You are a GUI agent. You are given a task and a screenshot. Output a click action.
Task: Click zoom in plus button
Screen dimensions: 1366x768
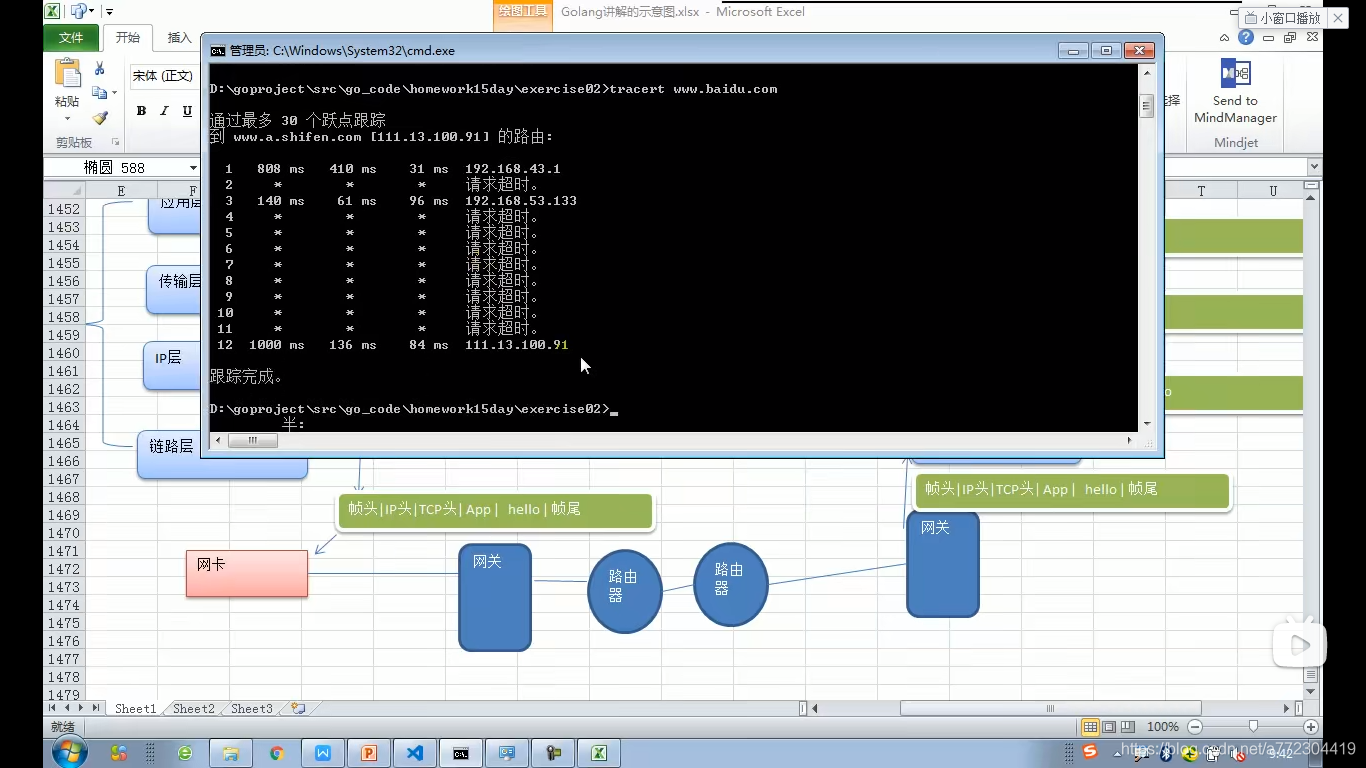1311,727
